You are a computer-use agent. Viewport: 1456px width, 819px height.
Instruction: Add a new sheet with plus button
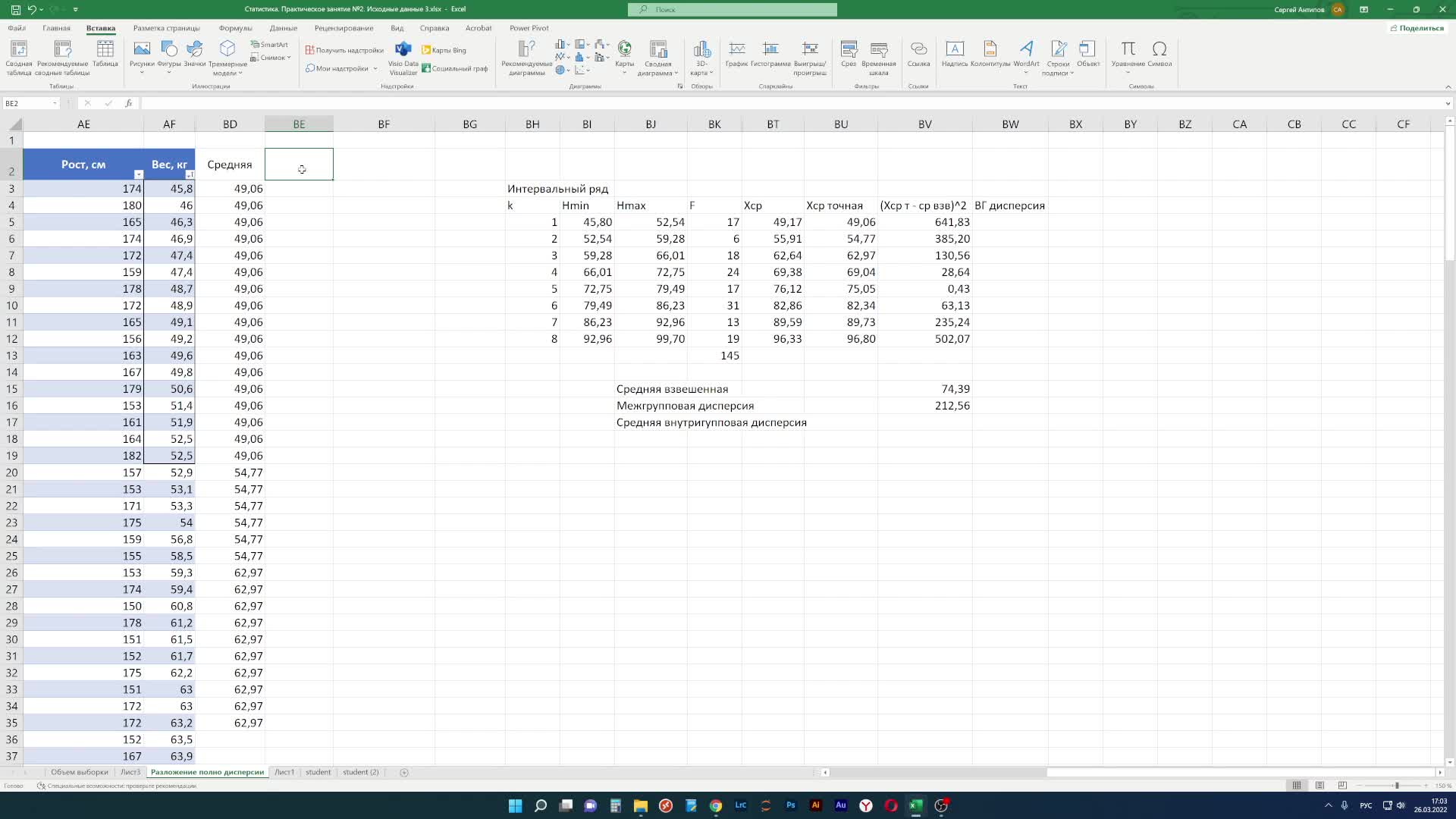point(404,772)
